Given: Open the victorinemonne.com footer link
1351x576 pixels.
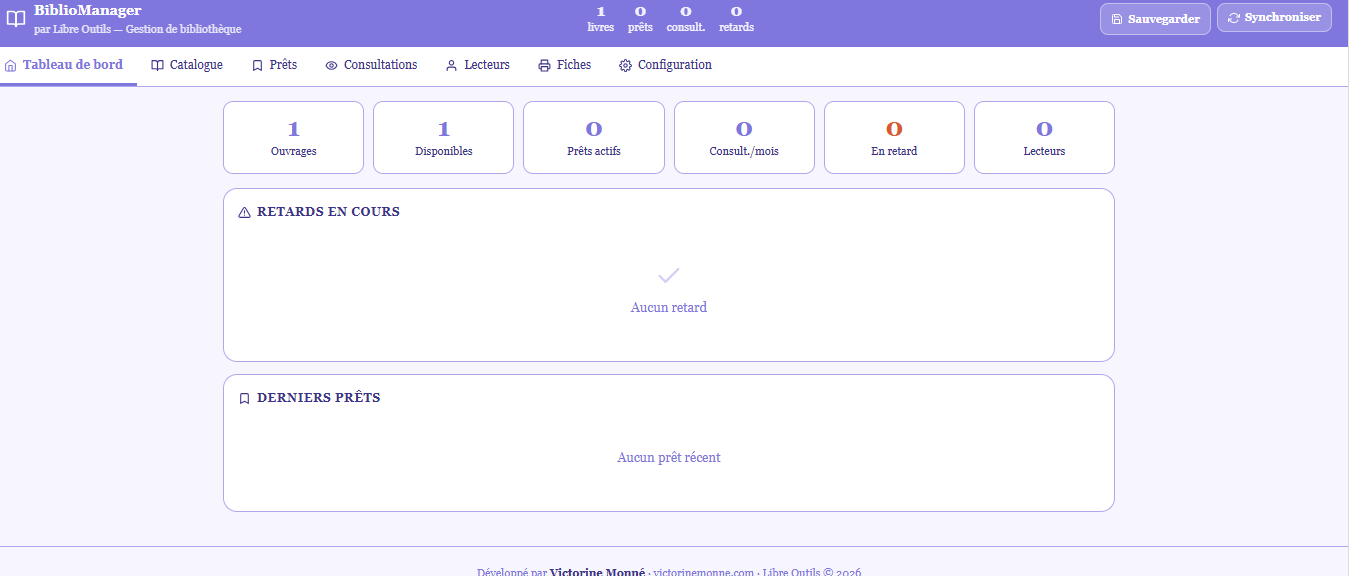Looking at the screenshot, I should [x=704, y=572].
